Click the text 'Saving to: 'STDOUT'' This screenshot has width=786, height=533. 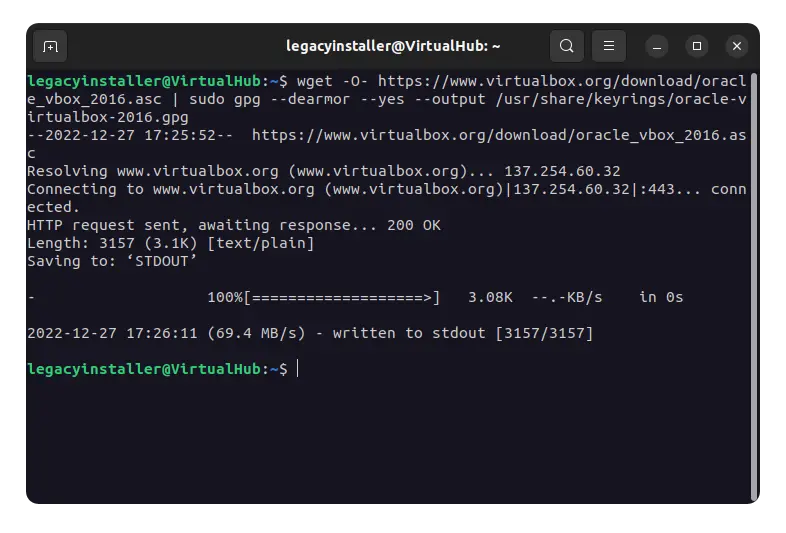click(112, 261)
